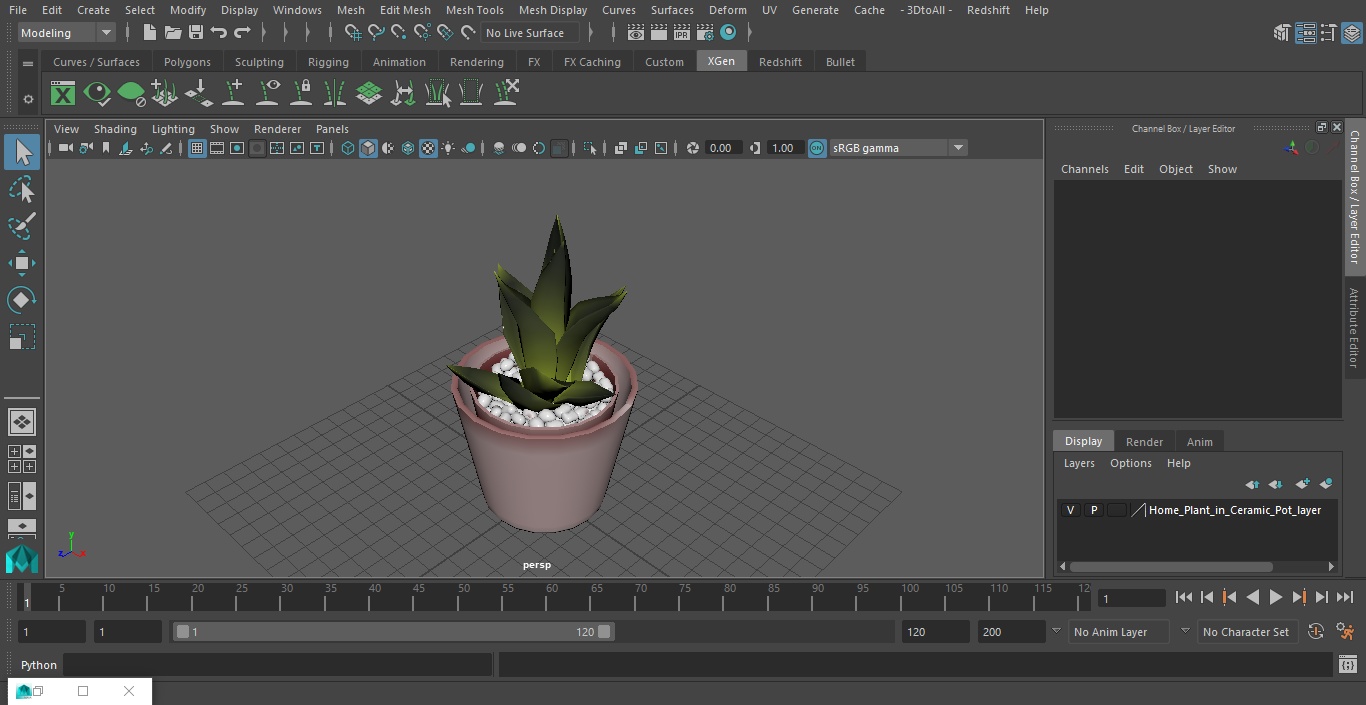
Task: Select Home_Plant_in_Ceramic_Pot_layer in the layer list
Action: tap(1235, 510)
